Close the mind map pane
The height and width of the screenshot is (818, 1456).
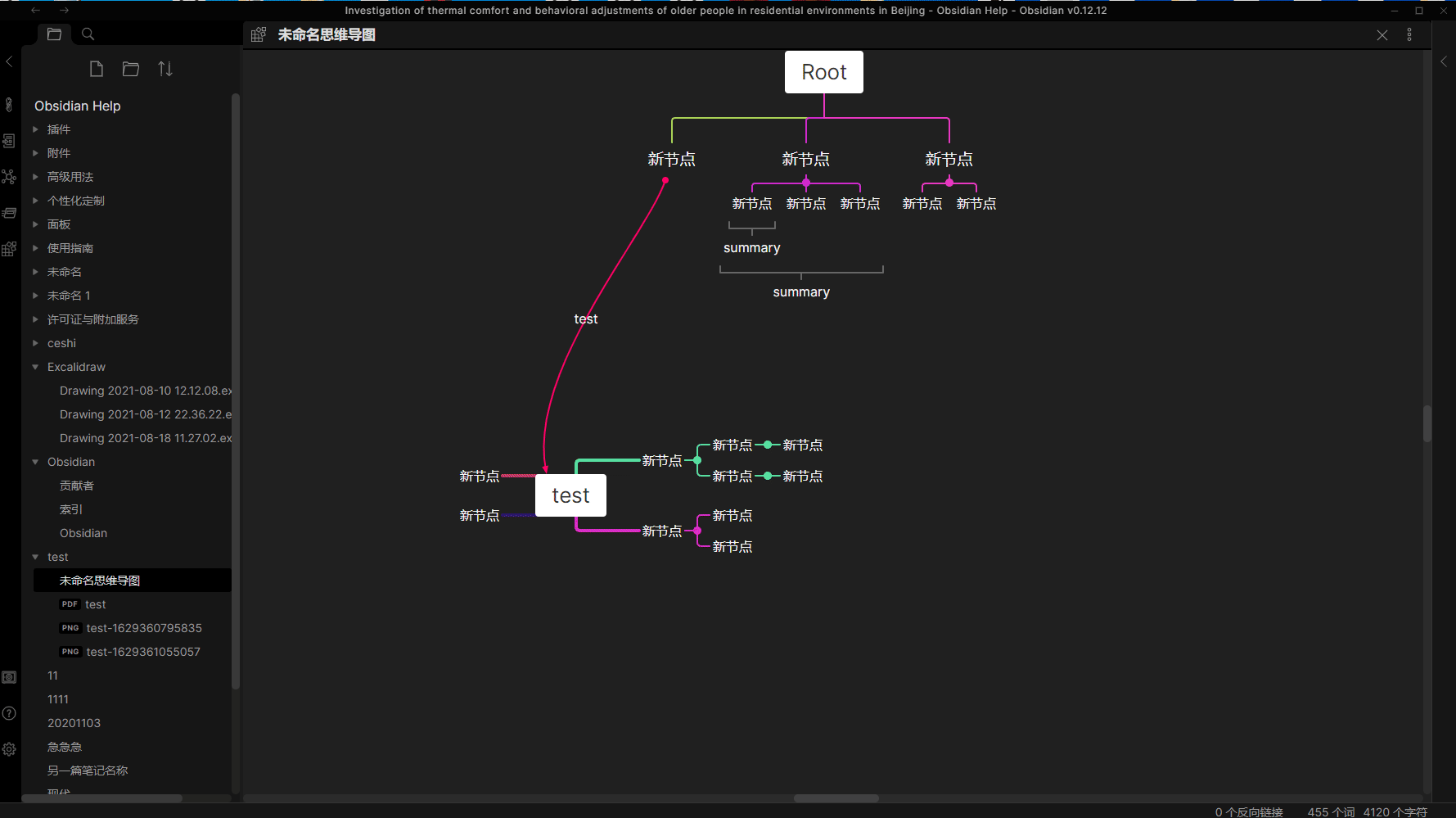[1382, 35]
